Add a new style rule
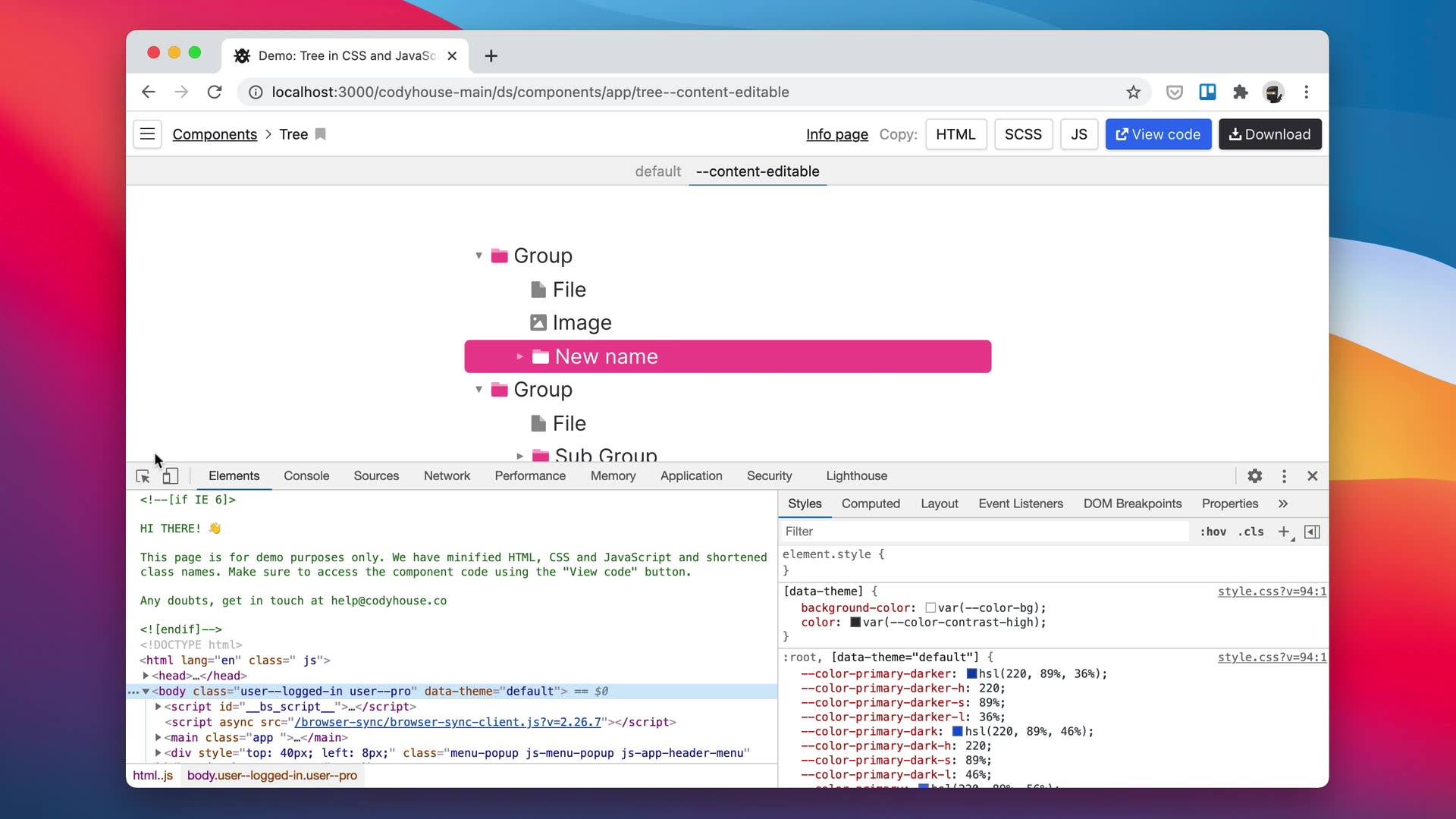The image size is (1456, 819). coord(1284,532)
